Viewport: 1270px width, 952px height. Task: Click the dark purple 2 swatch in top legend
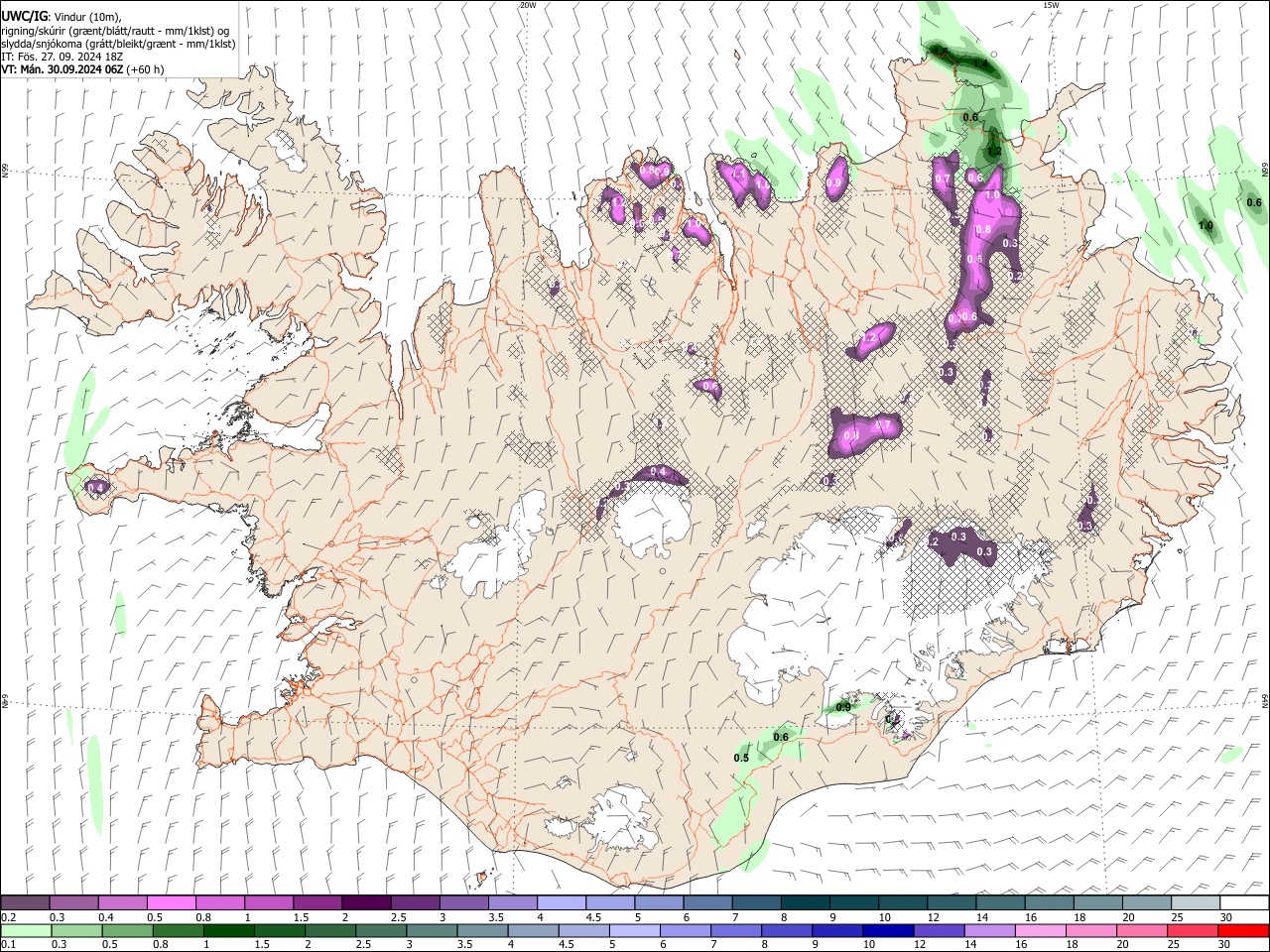[x=365, y=902]
